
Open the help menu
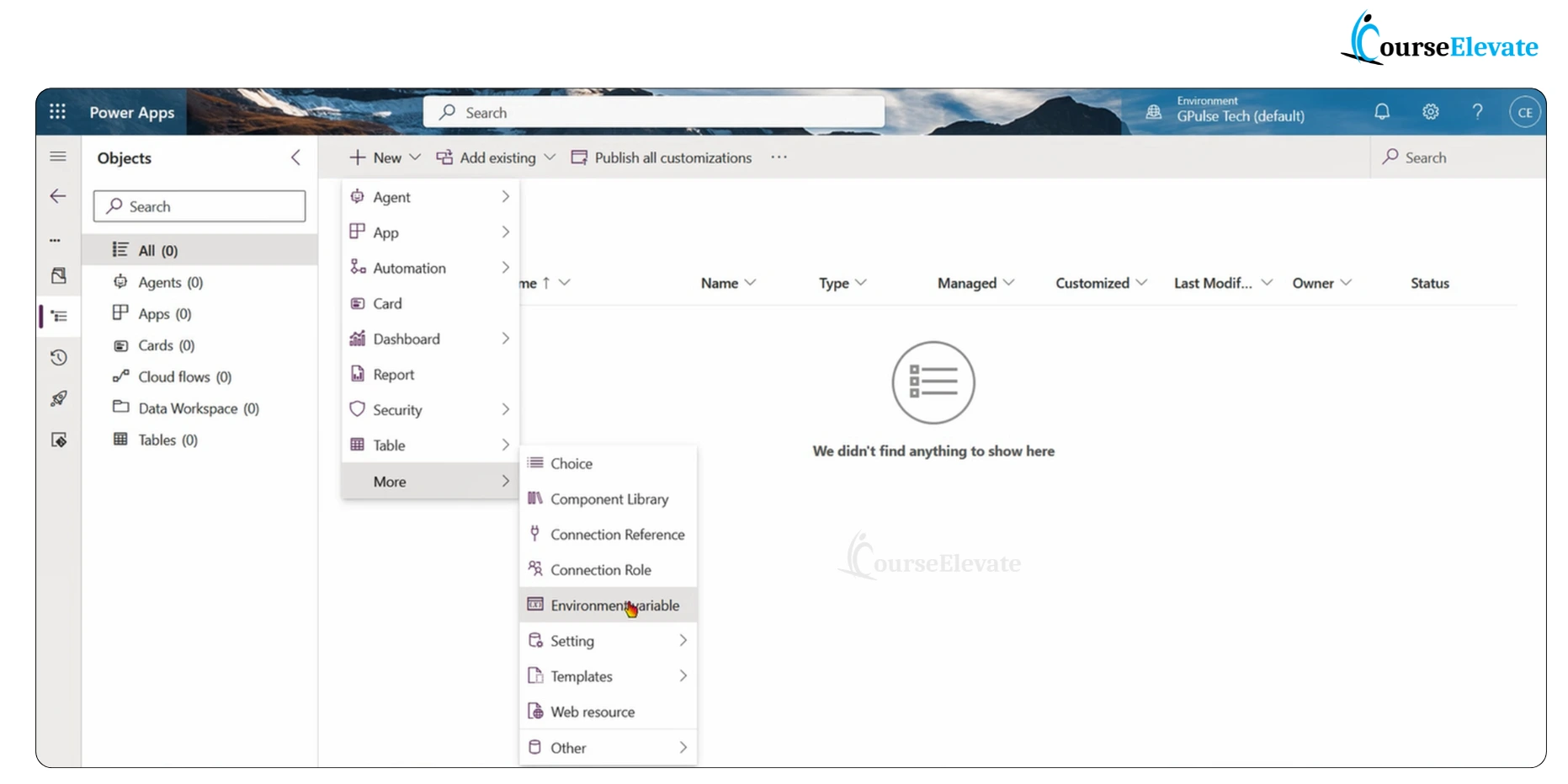click(x=1477, y=111)
